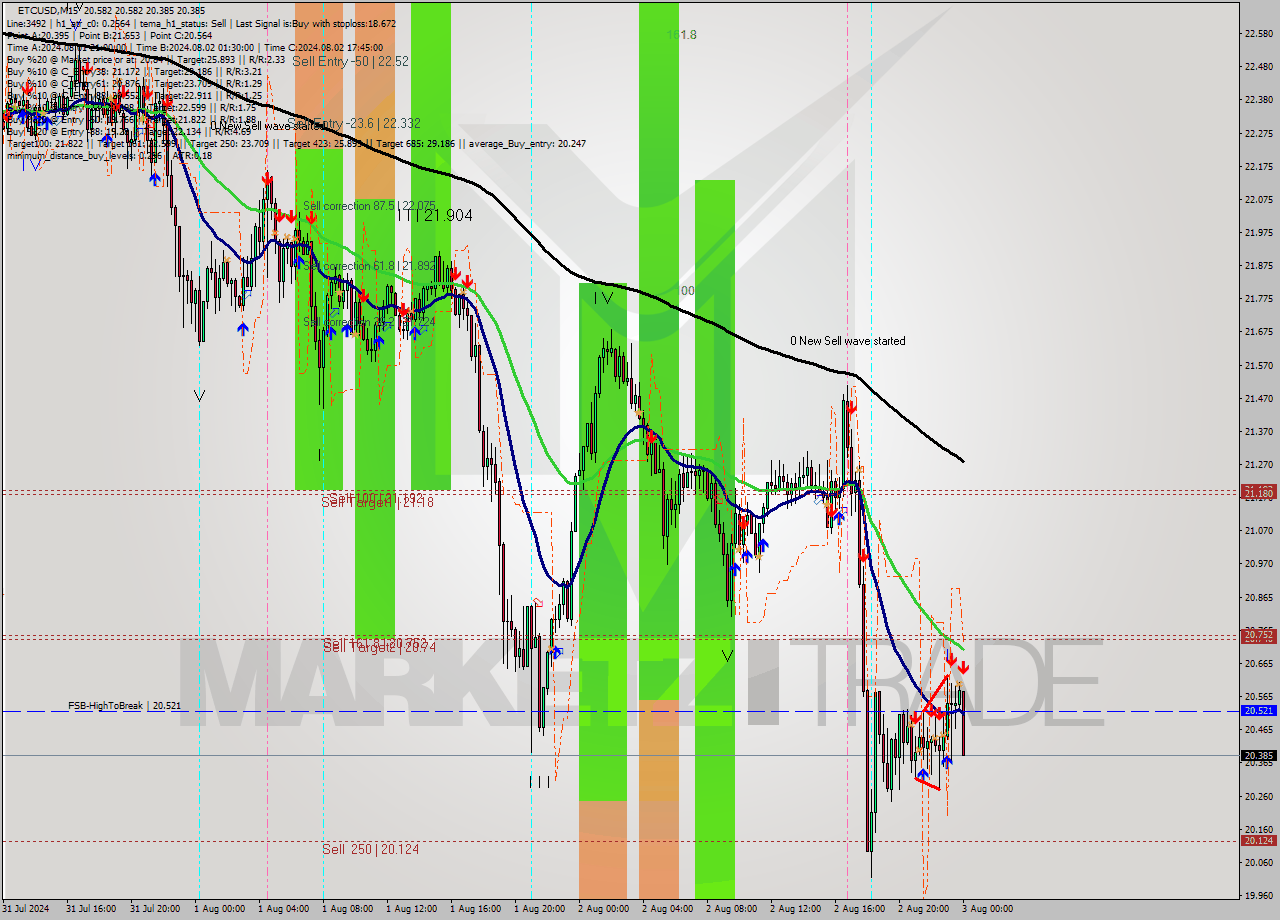The image size is (1280, 920).
Task: Click the 20.260 price axis value
Action: pyautogui.click(x=1258, y=797)
